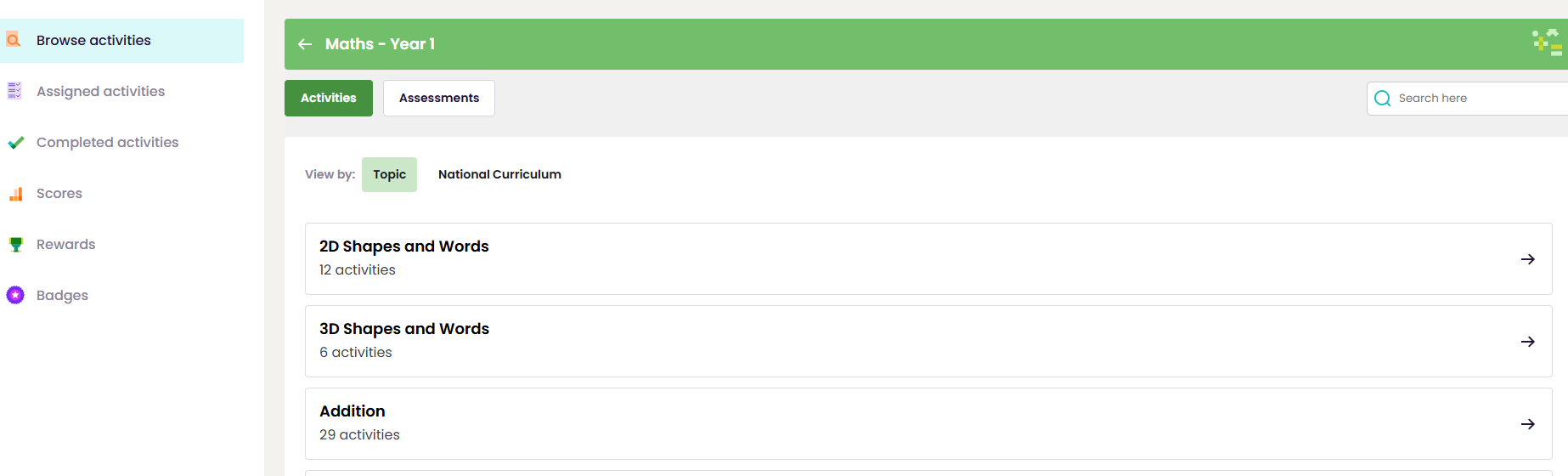Viewport: 1568px width, 476px height.
Task: Open Assigned activities in sidebar
Action: tap(100, 91)
